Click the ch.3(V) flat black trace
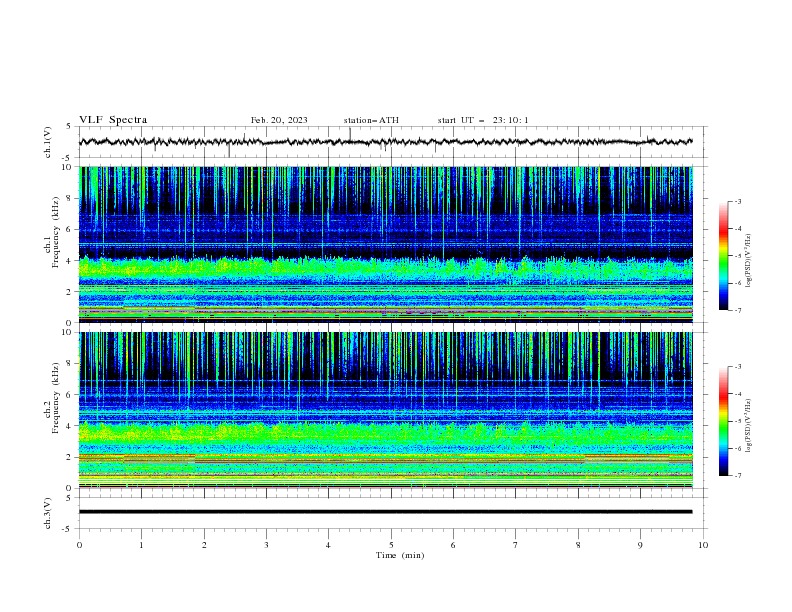 click(386, 512)
